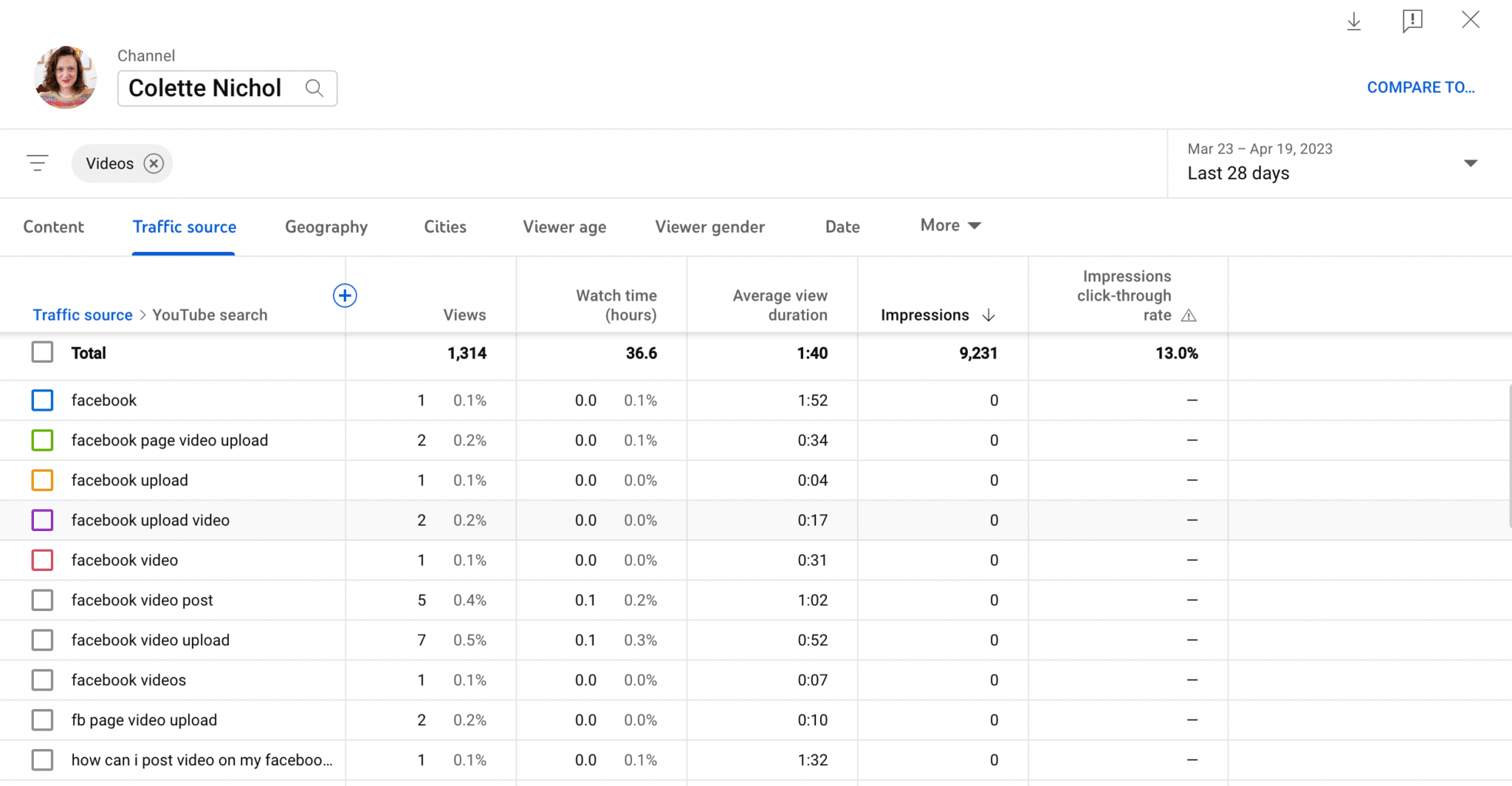This screenshot has height=786, width=1512.
Task: Open the Date tab
Action: pos(842,227)
